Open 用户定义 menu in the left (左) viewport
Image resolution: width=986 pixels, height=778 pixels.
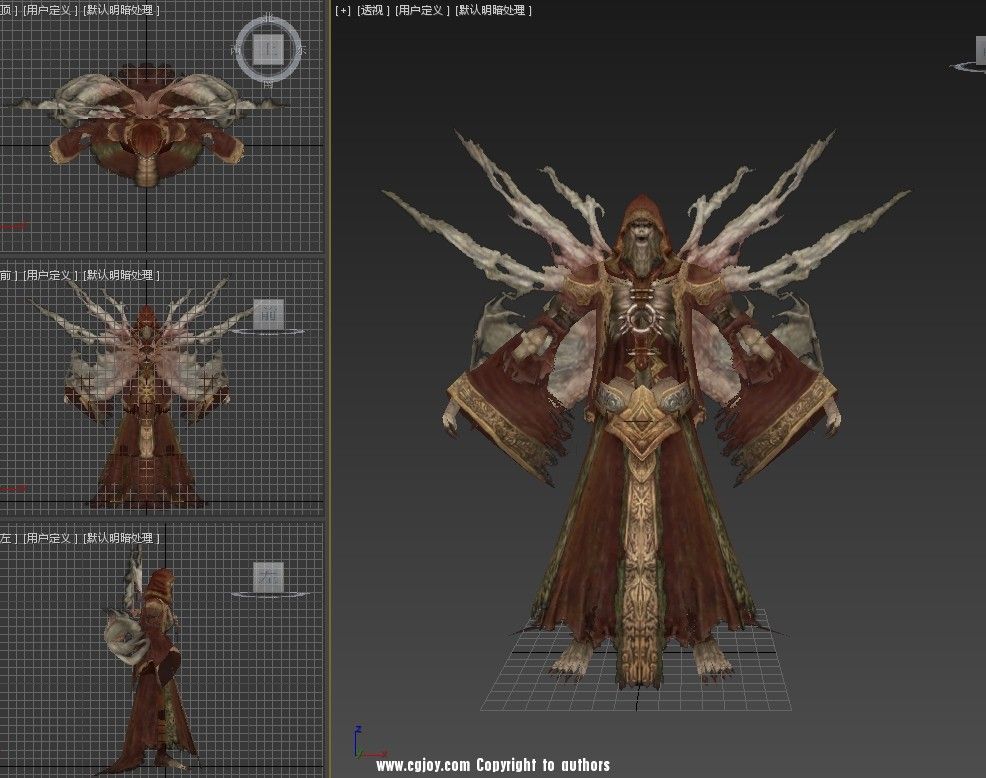[50, 538]
